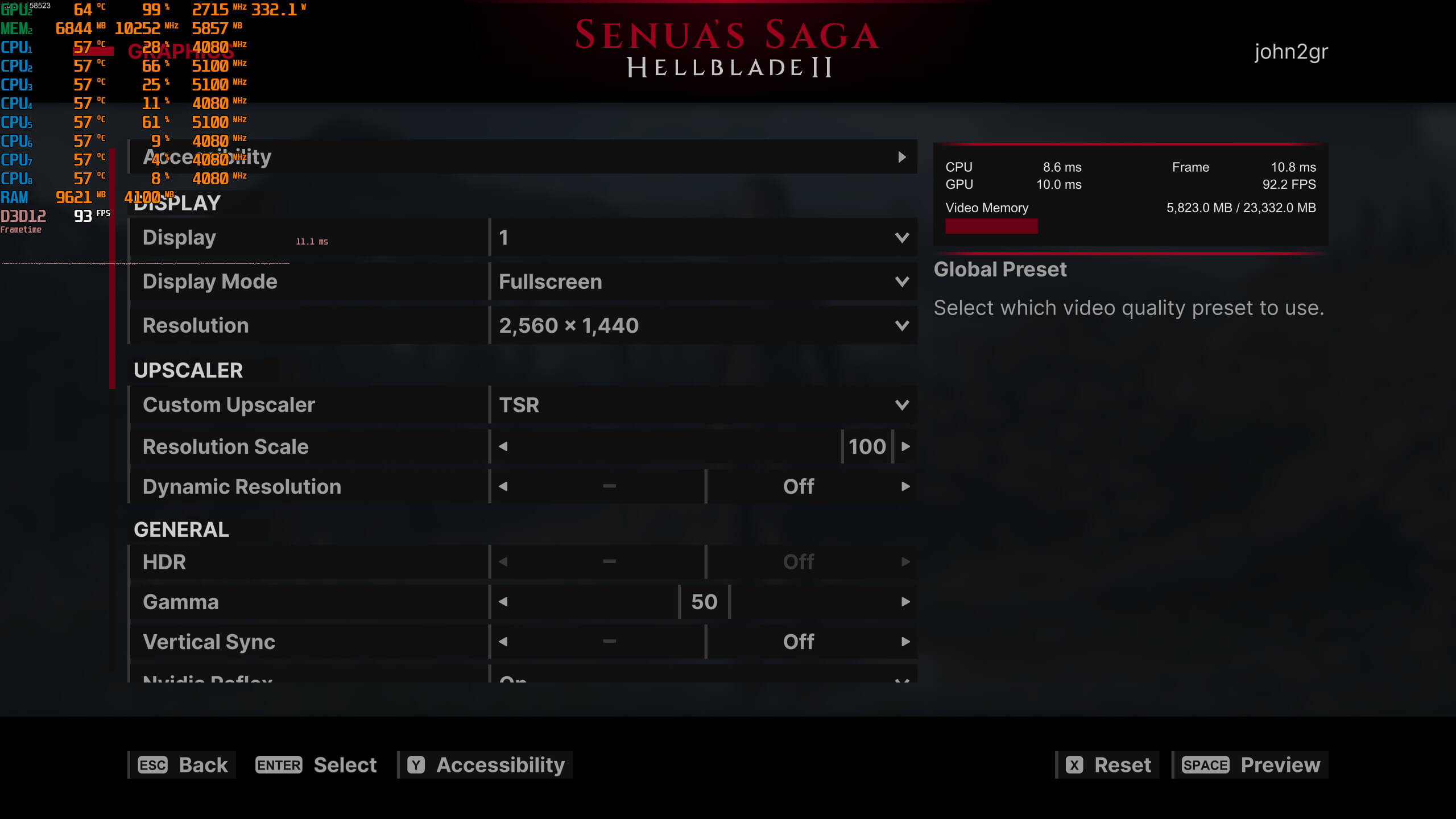Click right arrow on Gamma slider

pos(905,602)
